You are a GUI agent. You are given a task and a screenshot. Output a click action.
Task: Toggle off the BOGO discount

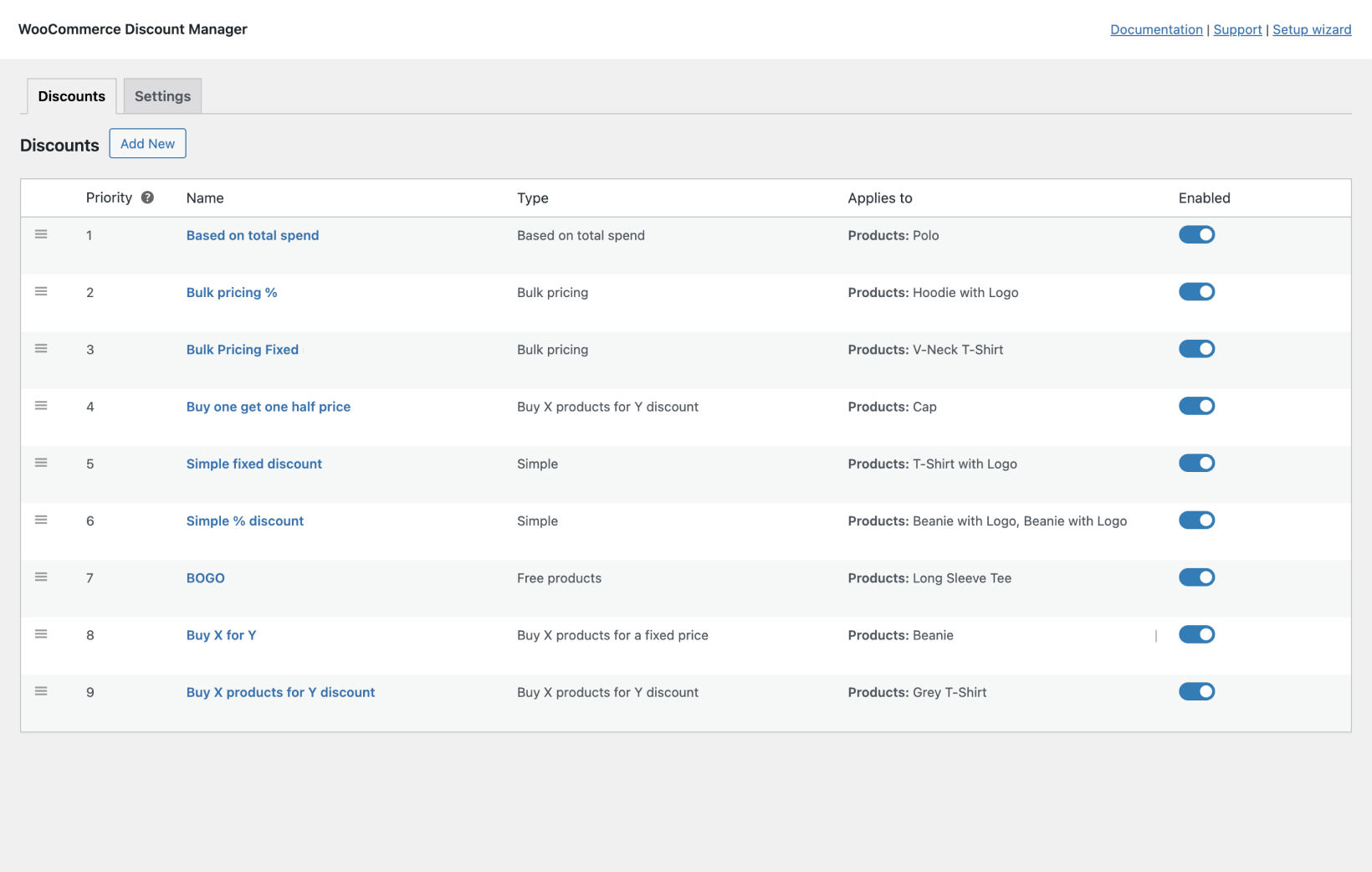click(1196, 577)
